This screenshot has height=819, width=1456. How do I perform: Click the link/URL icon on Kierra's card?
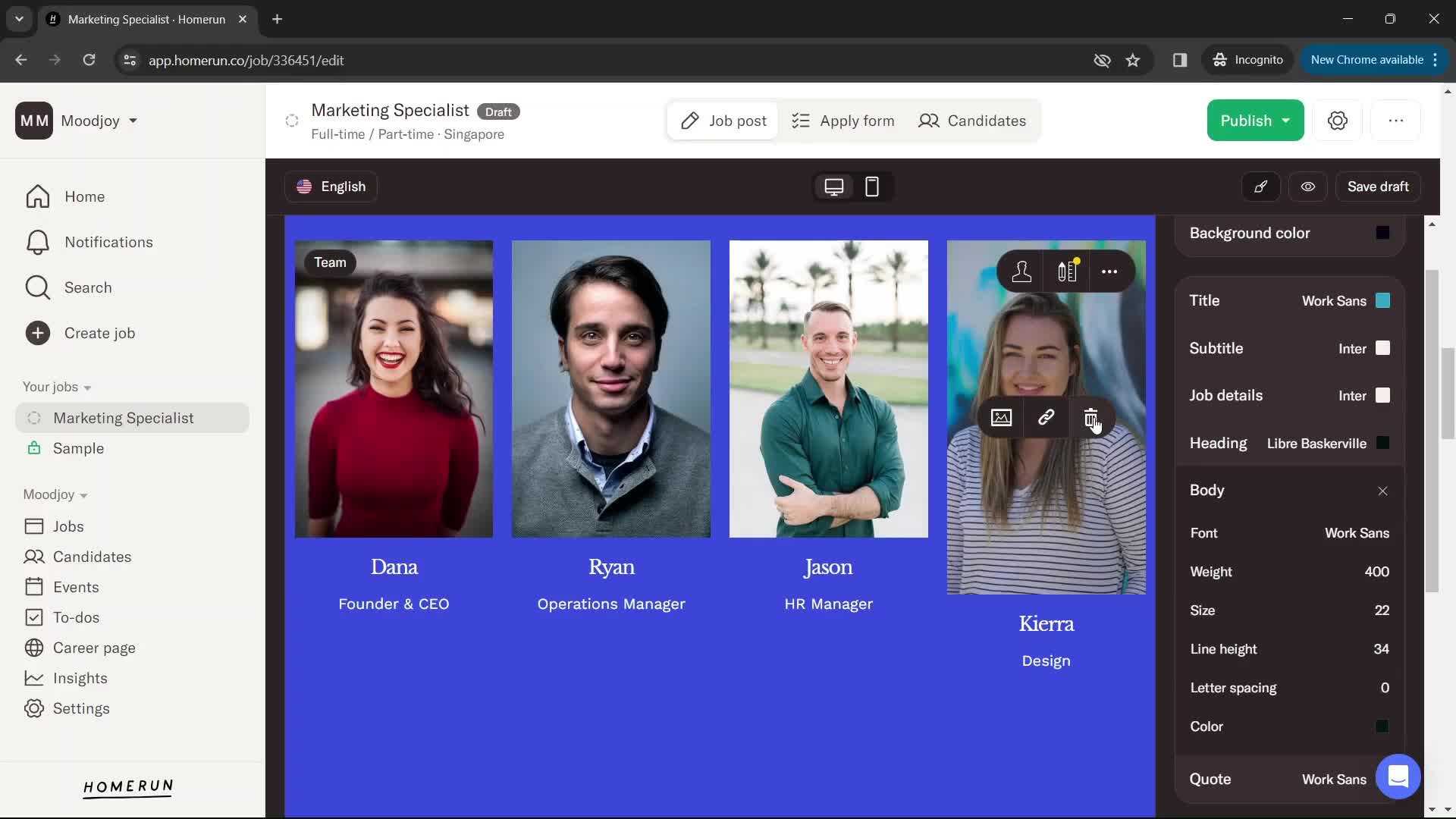(1046, 416)
